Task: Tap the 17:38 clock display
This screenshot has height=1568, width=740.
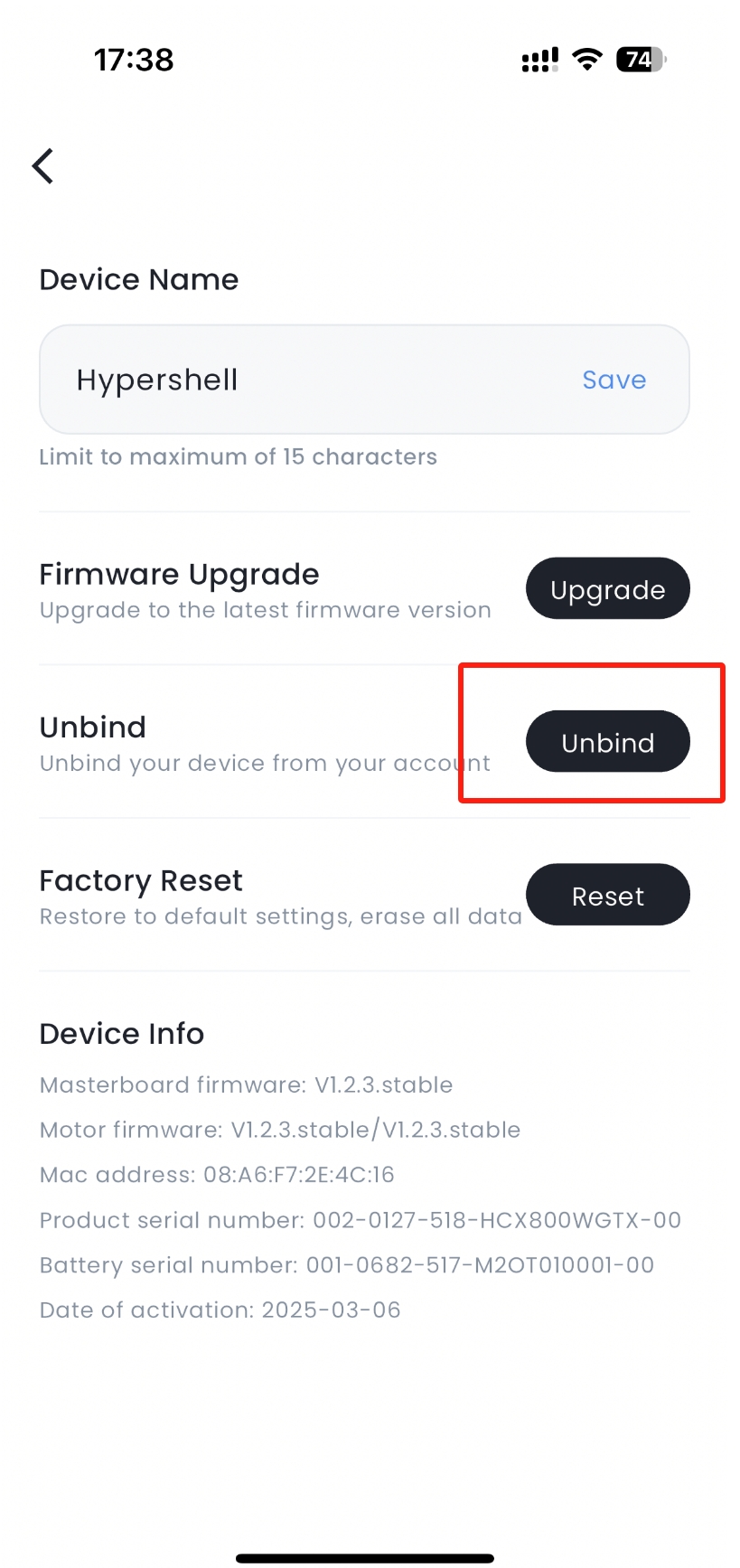Action: click(134, 60)
